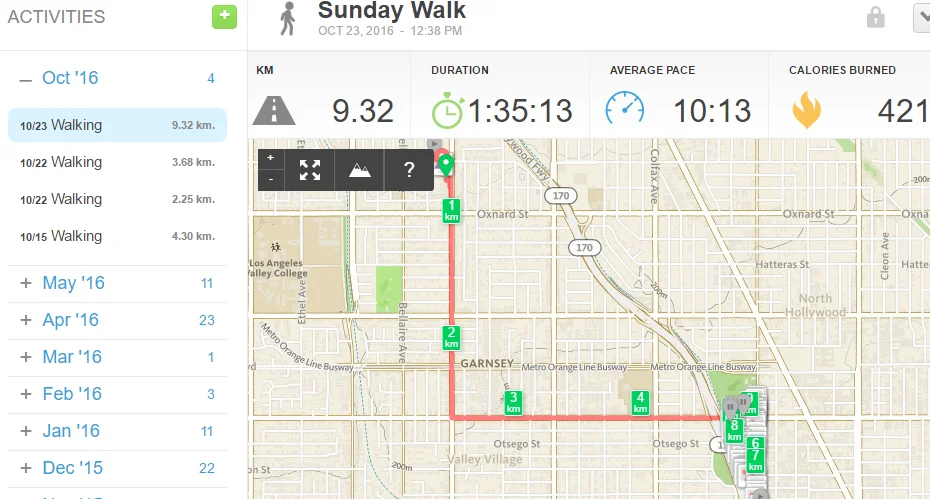
Task: Select the 10/23 Walking 9.32 km activity
Action: tap(117, 125)
